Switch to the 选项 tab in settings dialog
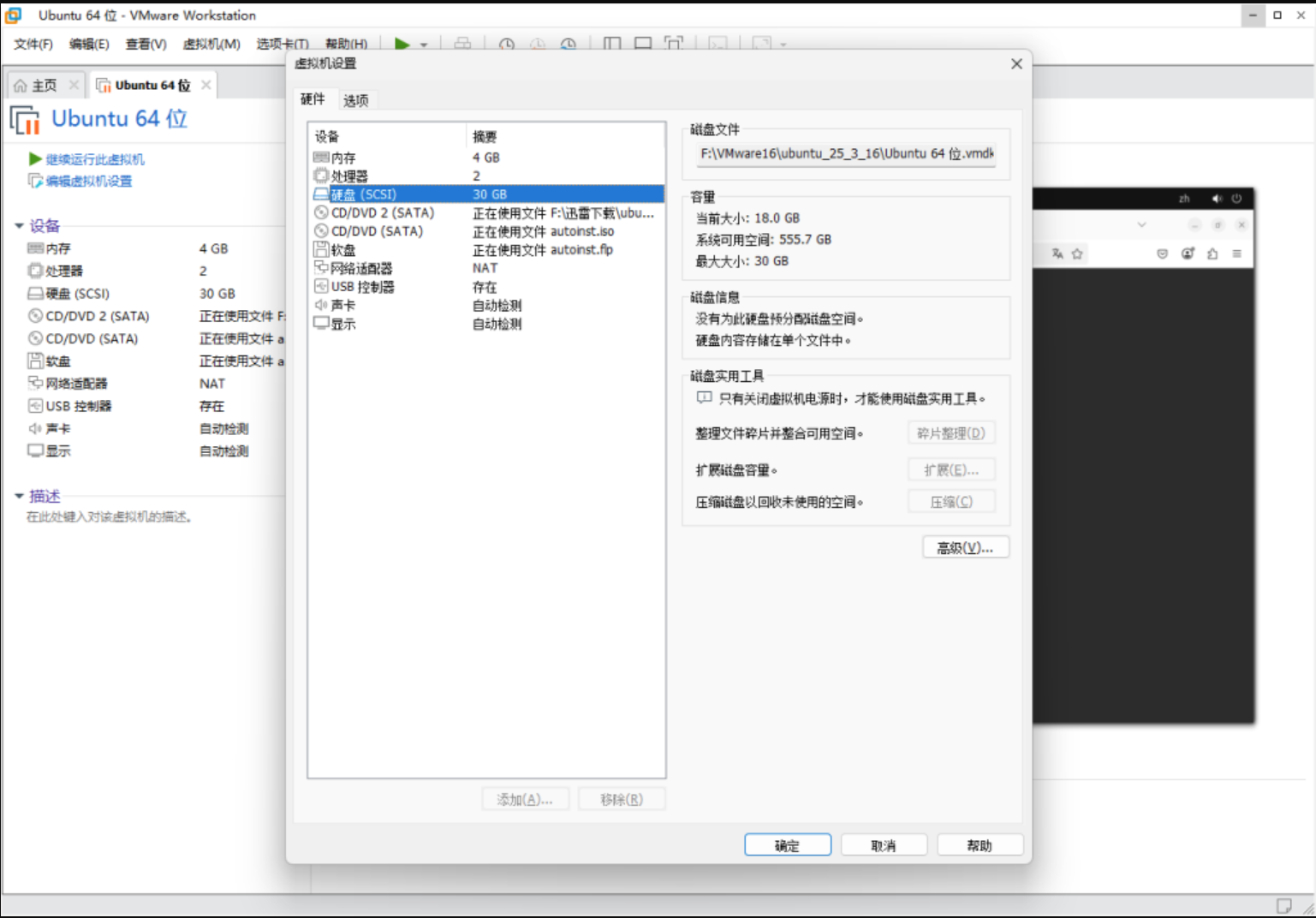Image resolution: width=1316 pixels, height=918 pixels. 356,100
